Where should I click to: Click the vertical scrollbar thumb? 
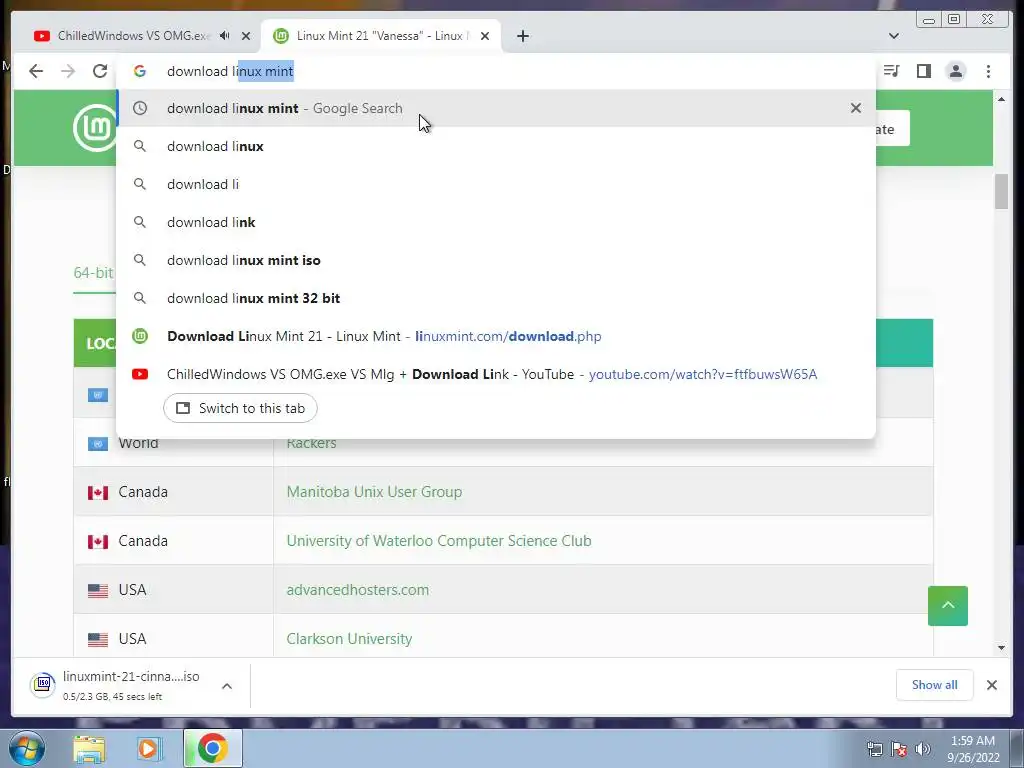pos(1001,192)
